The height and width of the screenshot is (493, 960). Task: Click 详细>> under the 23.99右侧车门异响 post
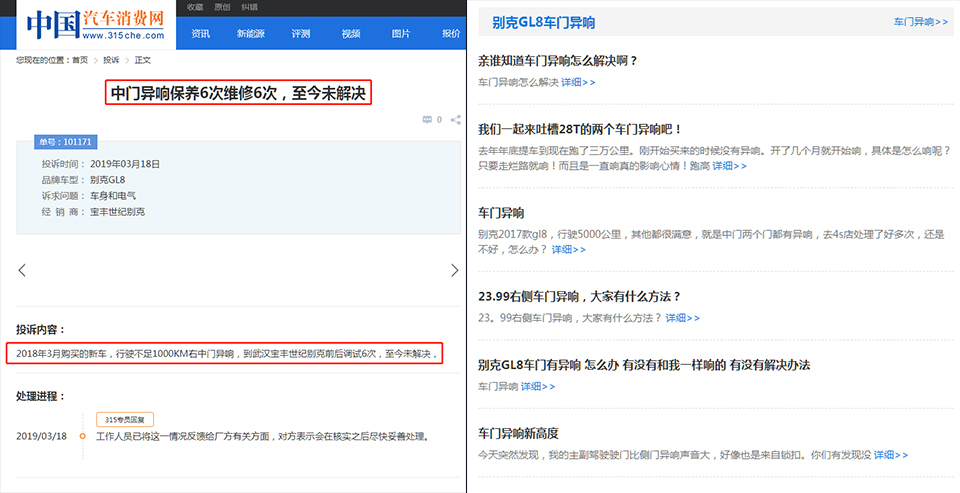point(683,318)
